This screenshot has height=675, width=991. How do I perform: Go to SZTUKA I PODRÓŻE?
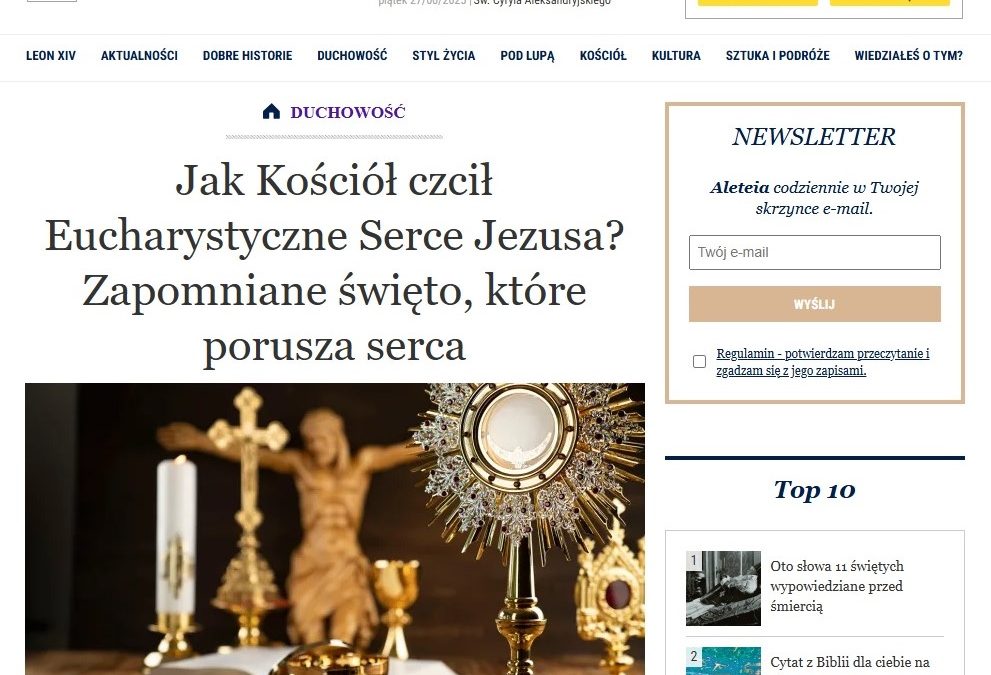[x=777, y=56]
